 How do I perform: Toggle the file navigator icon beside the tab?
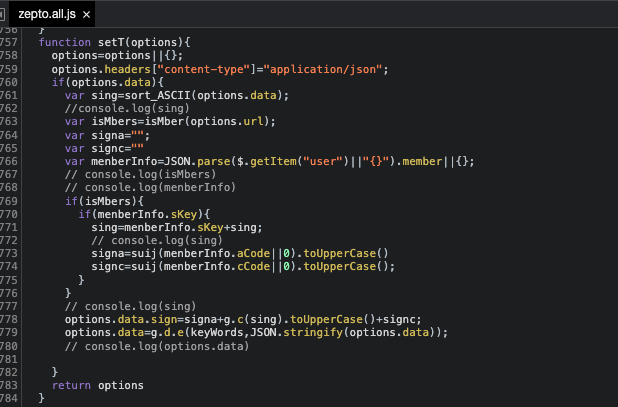coord(2,15)
